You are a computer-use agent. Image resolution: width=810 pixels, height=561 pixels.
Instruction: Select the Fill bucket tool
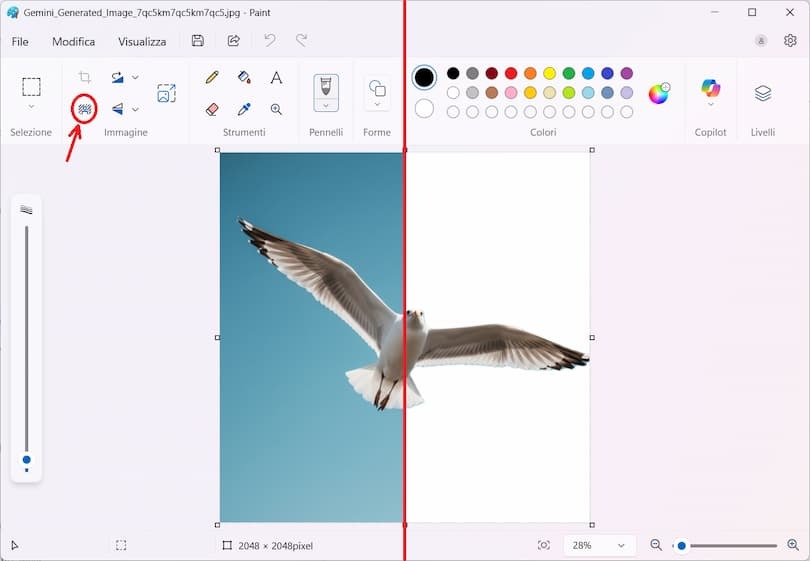tap(244, 77)
